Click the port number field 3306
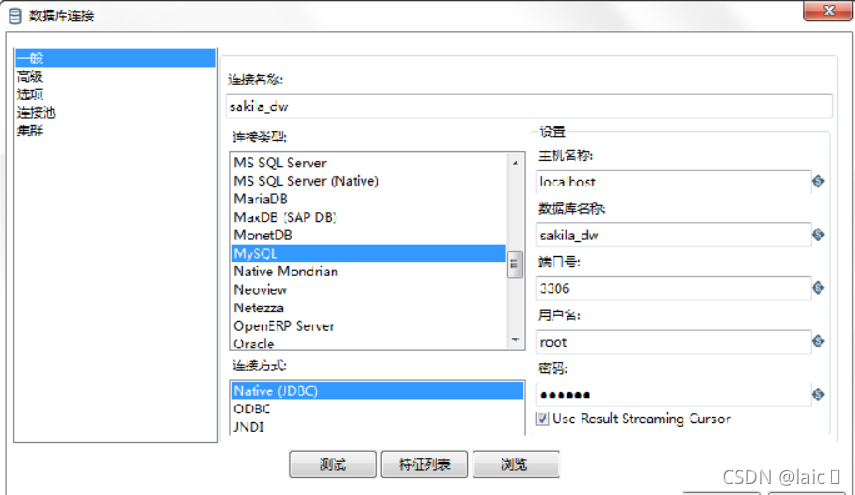Viewport: 855px width, 495px height. point(673,288)
